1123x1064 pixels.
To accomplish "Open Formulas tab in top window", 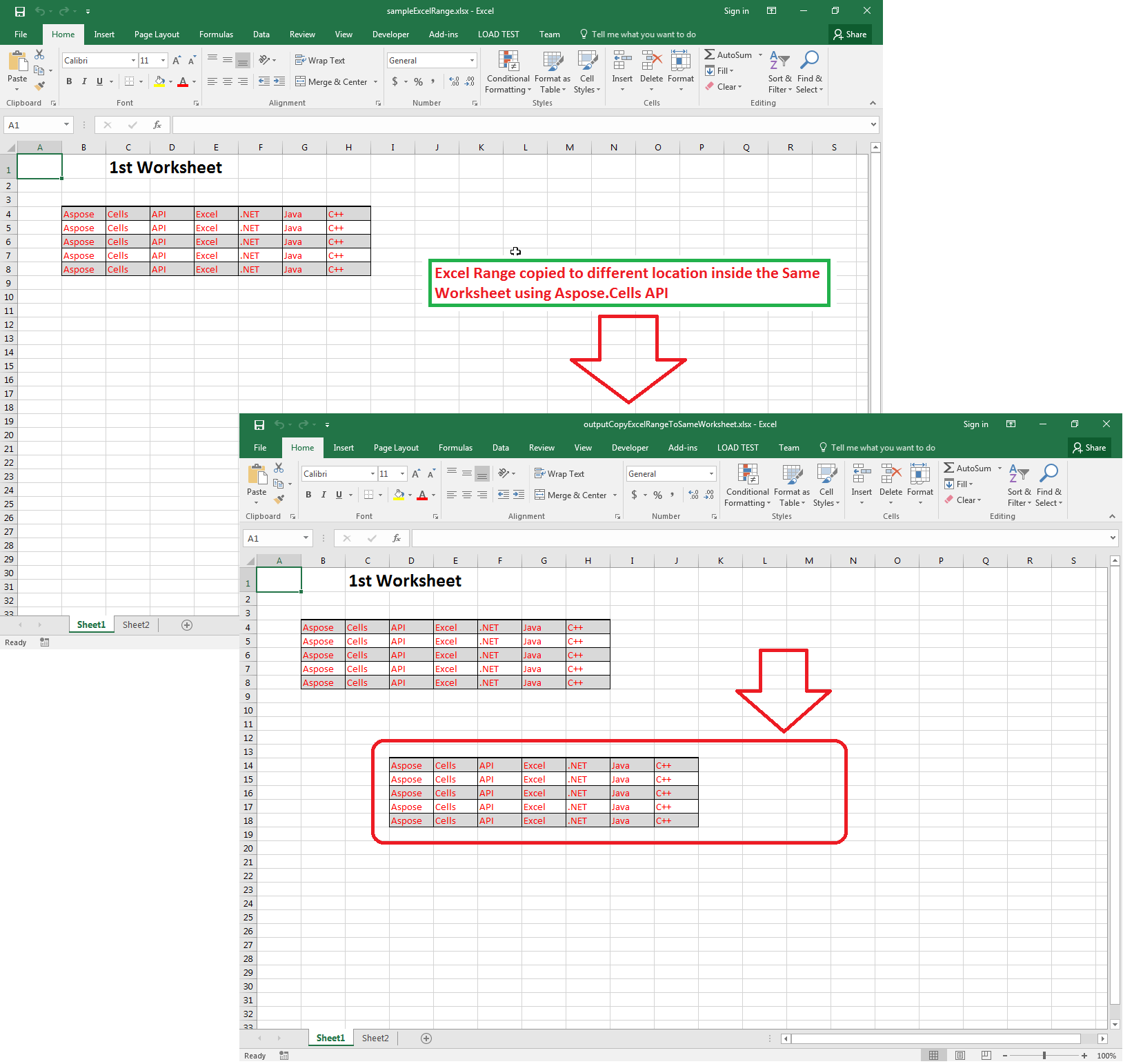I will coord(216,35).
